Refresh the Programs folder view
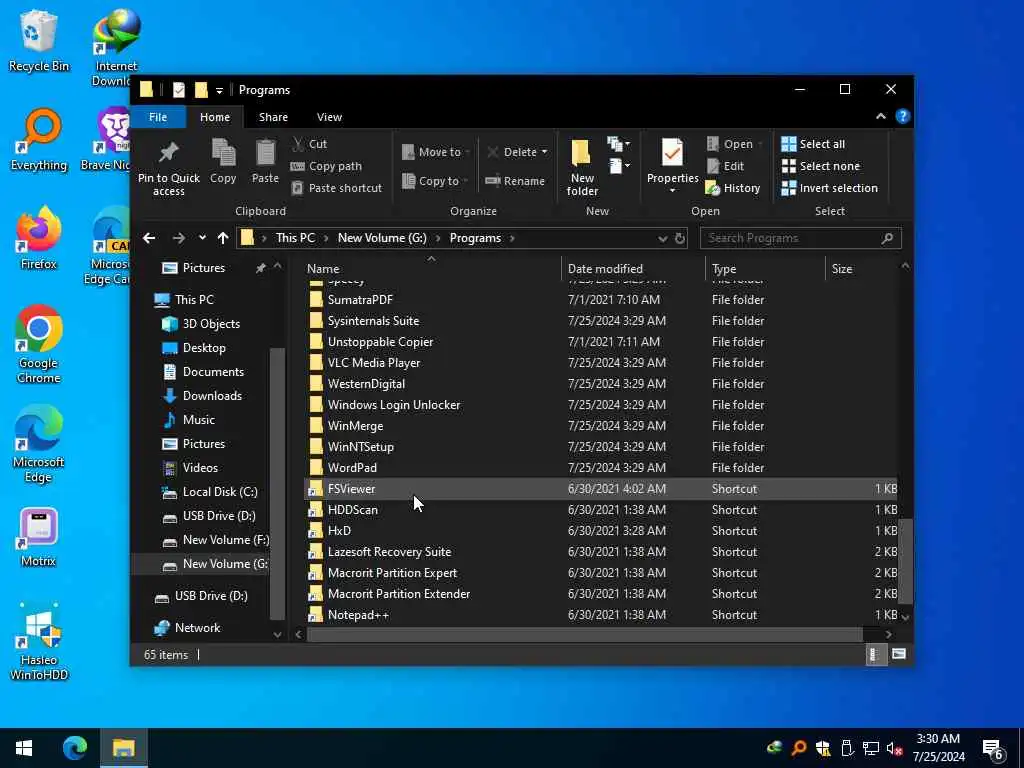The width and height of the screenshot is (1024, 768). pyautogui.click(x=680, y=238)
